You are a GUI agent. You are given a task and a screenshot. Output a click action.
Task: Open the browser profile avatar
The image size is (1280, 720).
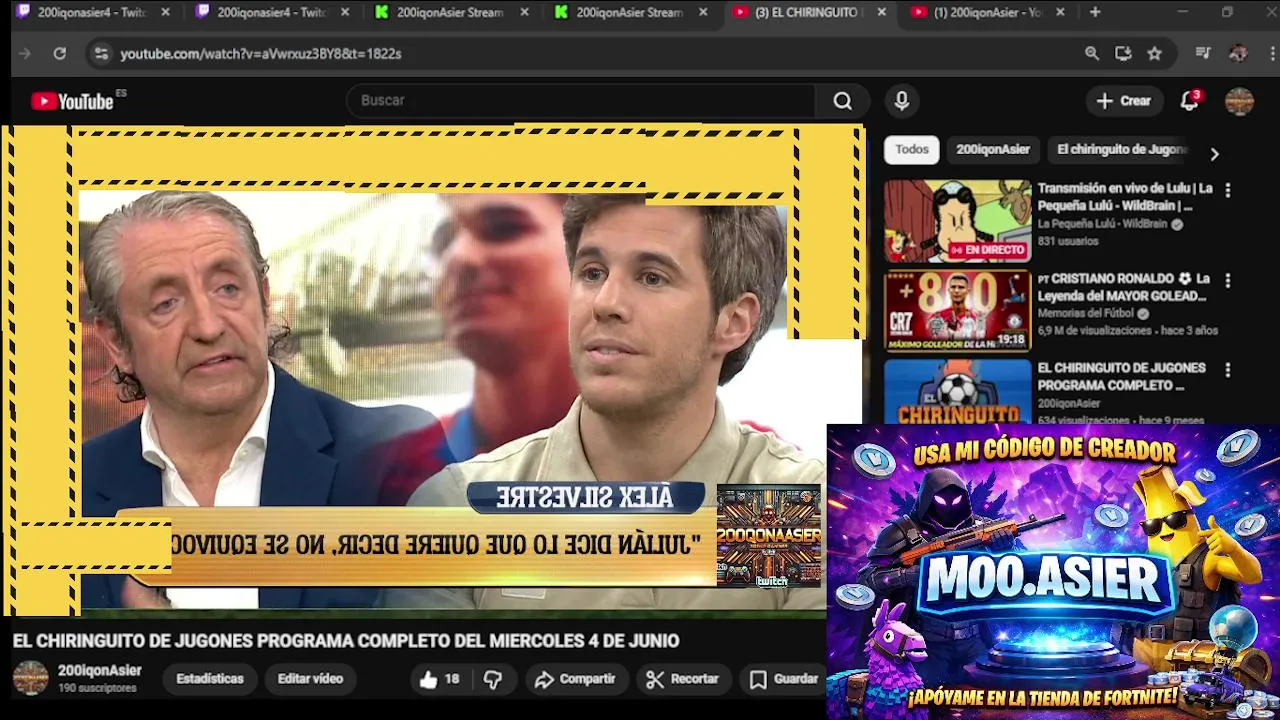point(1238,53)
